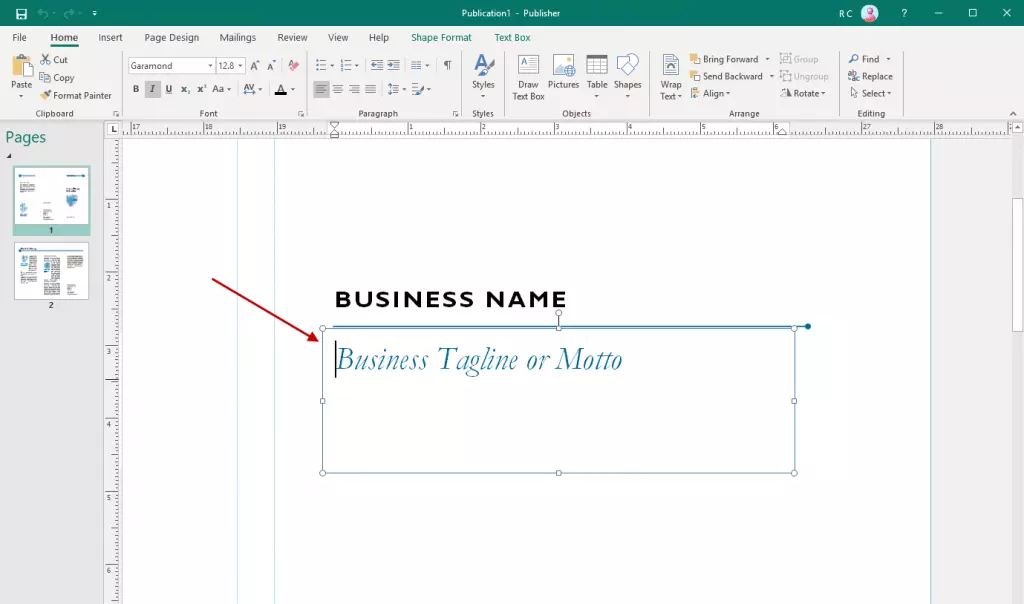Activate the Format Painter tool
This screenshot has height=604, width=1024.
[x=75, y=95]
